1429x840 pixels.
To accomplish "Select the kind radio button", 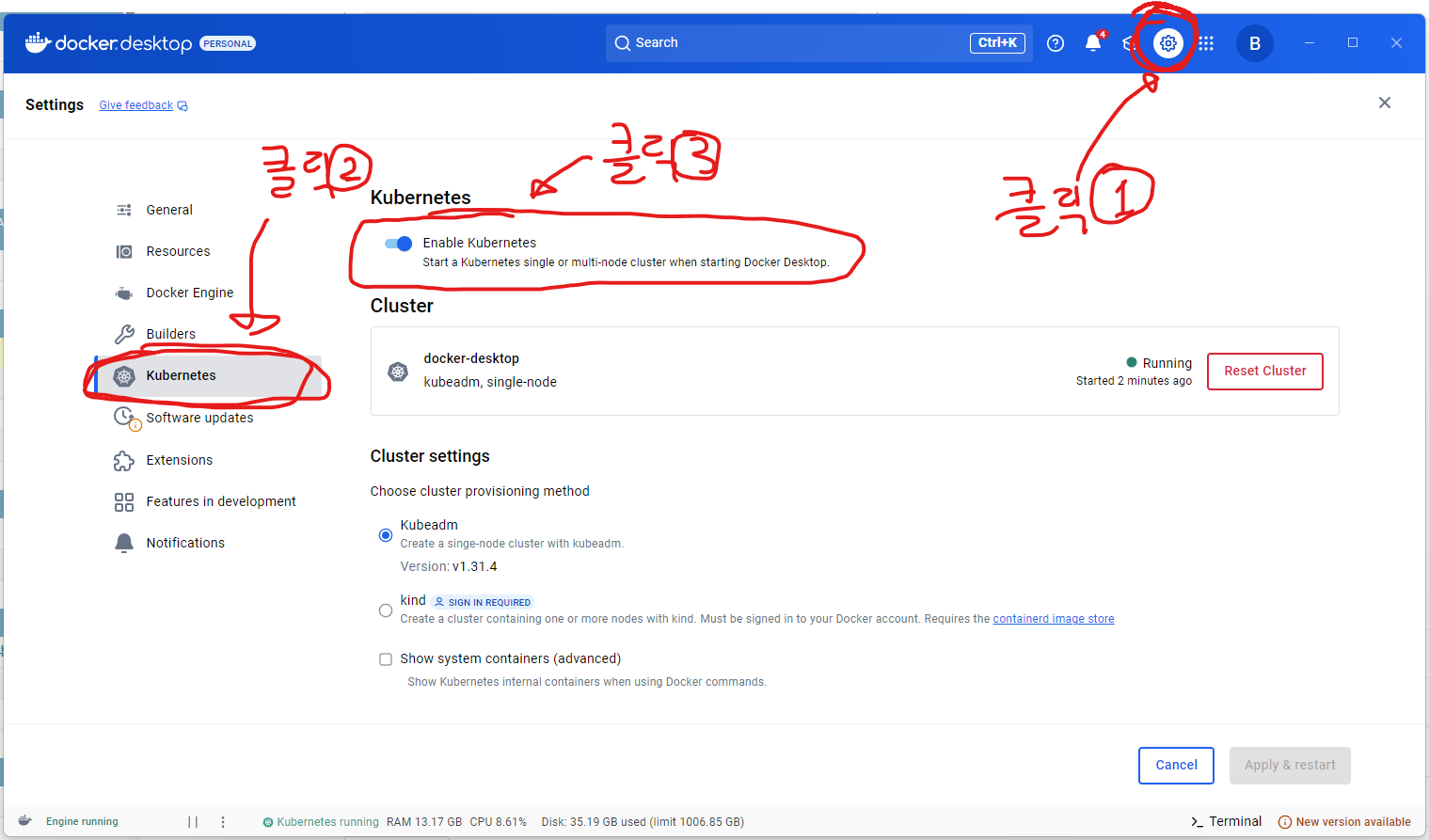I will pos(386,610).
